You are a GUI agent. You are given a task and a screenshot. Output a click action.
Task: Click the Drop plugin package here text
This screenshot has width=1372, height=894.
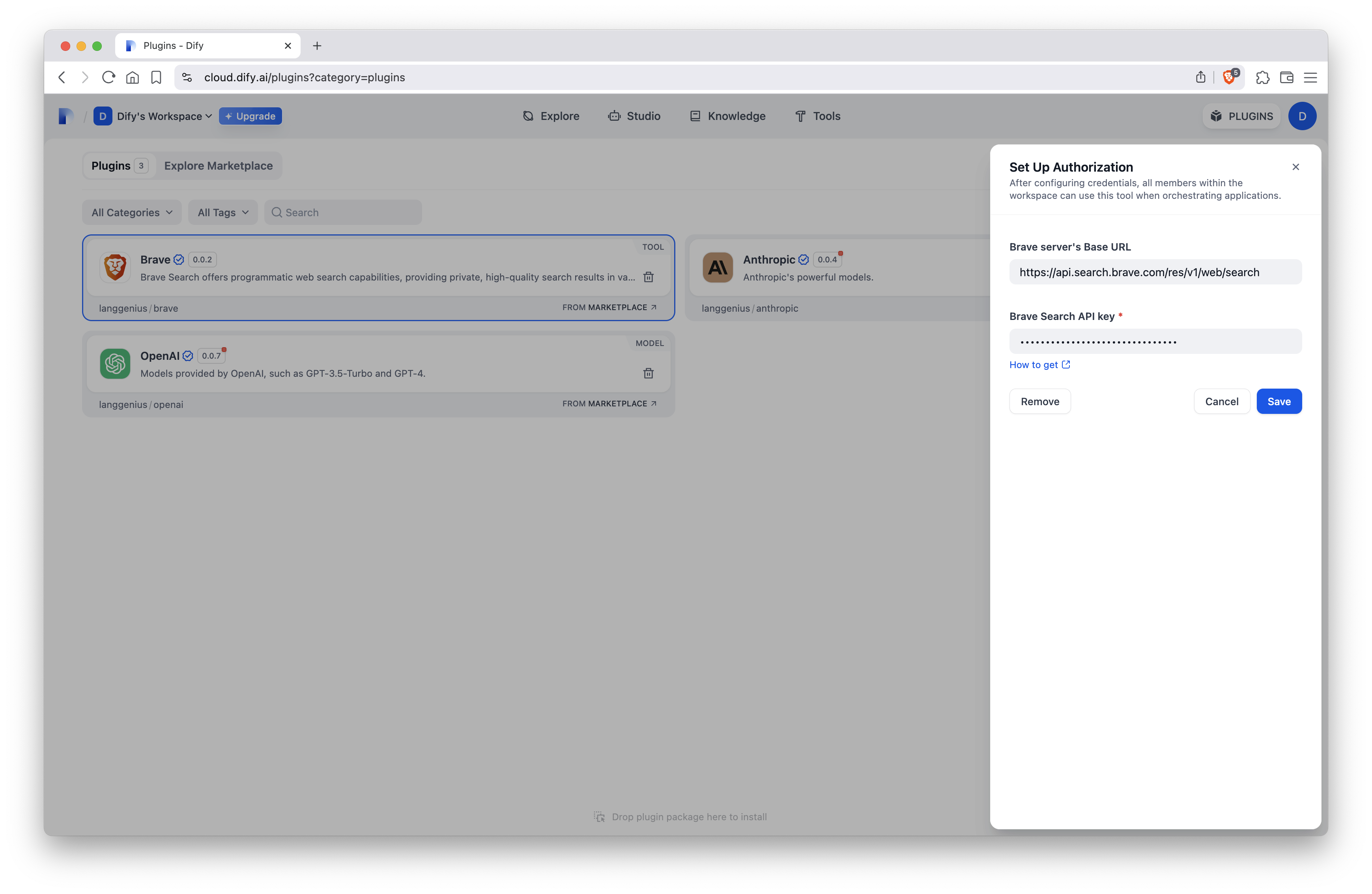(689, 817)
